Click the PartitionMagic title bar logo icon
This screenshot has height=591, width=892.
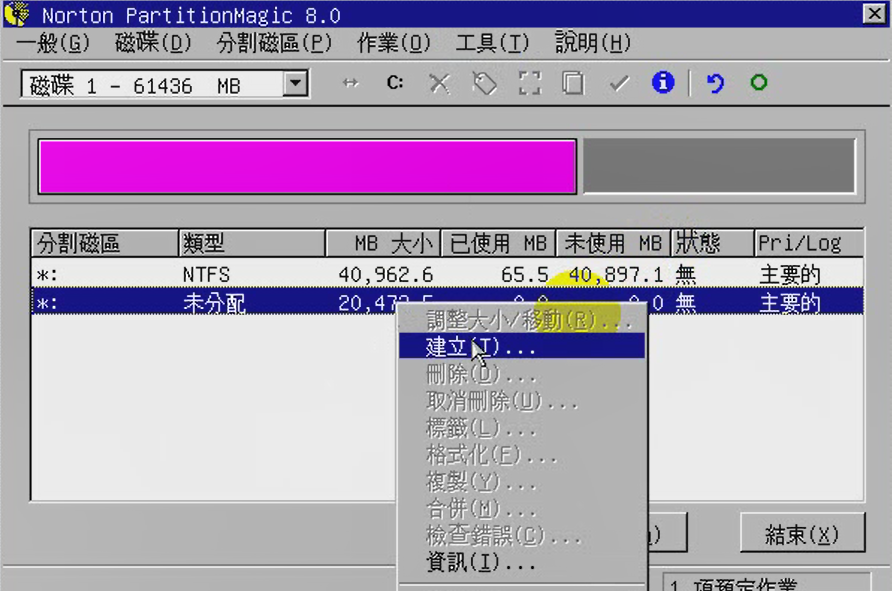tap(16, 14)
